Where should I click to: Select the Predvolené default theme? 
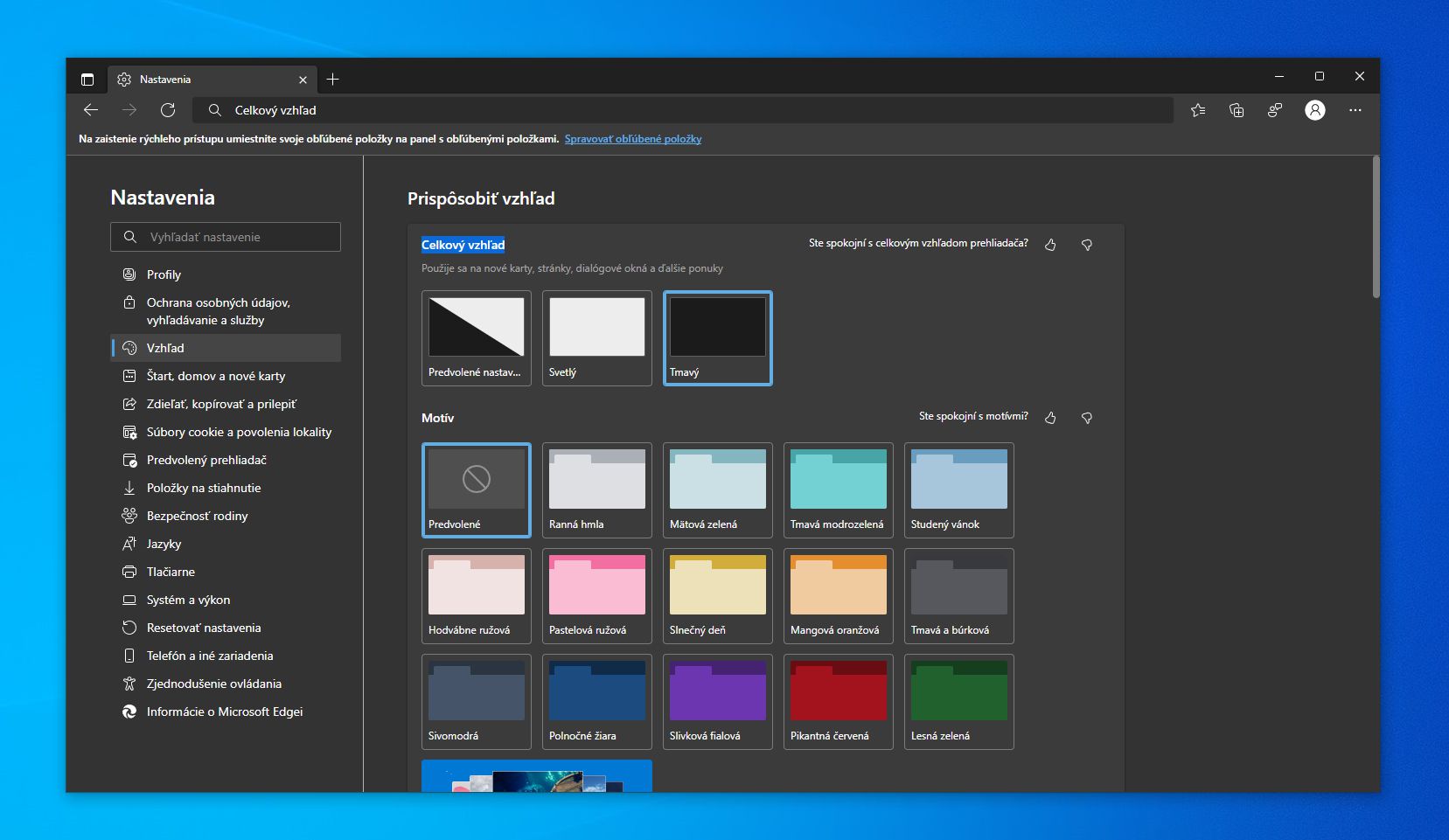tap(477, 490)
